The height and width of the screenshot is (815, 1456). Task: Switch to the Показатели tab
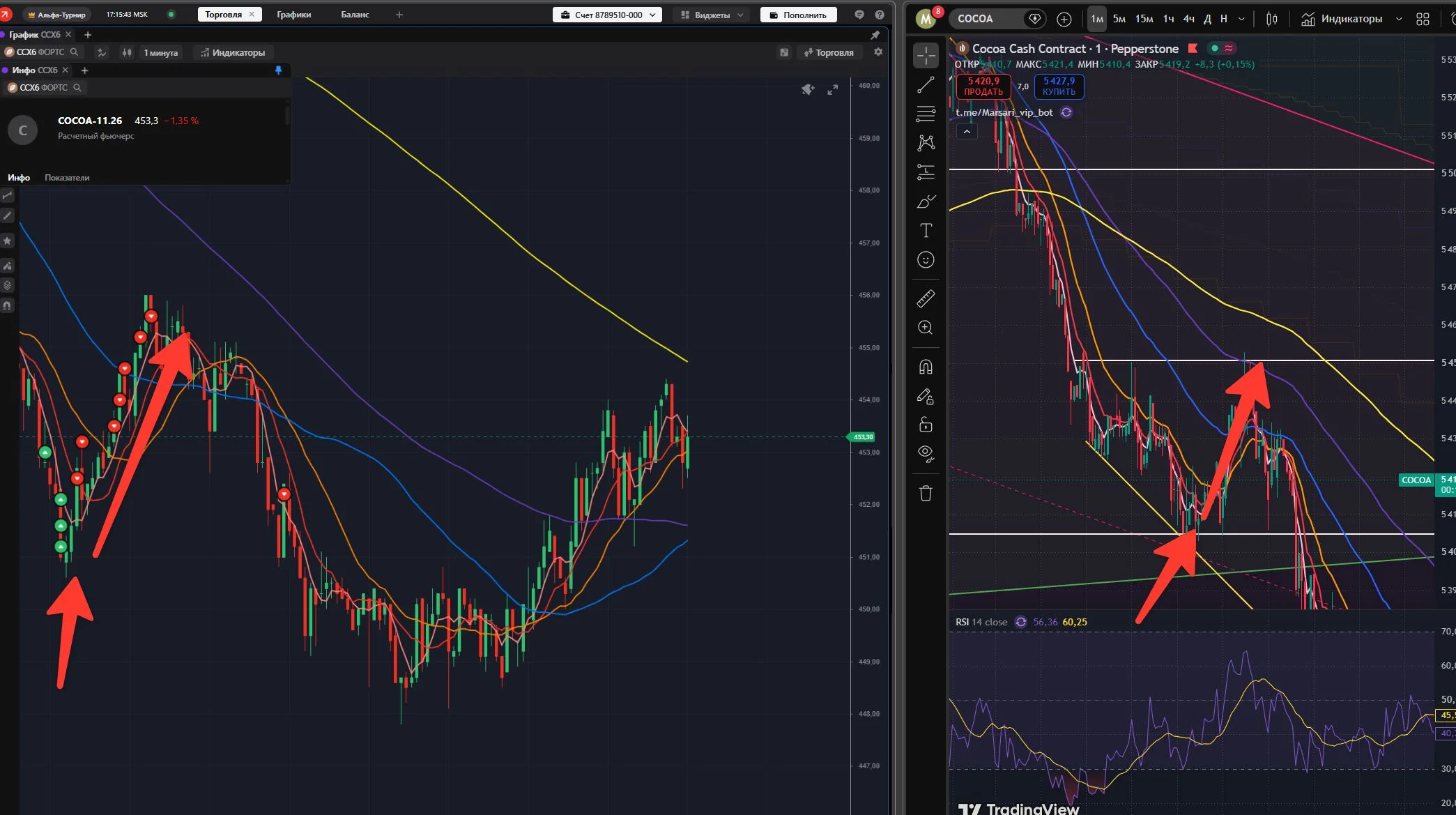67,178
